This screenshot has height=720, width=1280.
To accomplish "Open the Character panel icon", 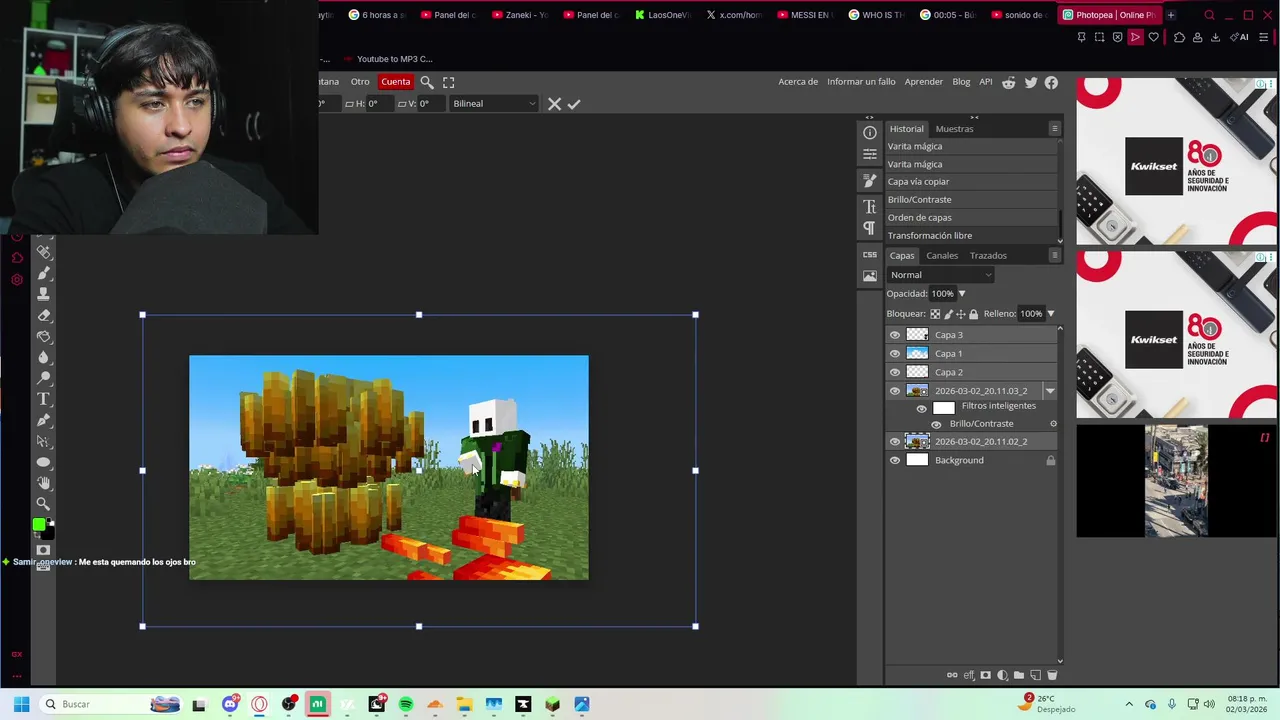I will pos(870,206).
